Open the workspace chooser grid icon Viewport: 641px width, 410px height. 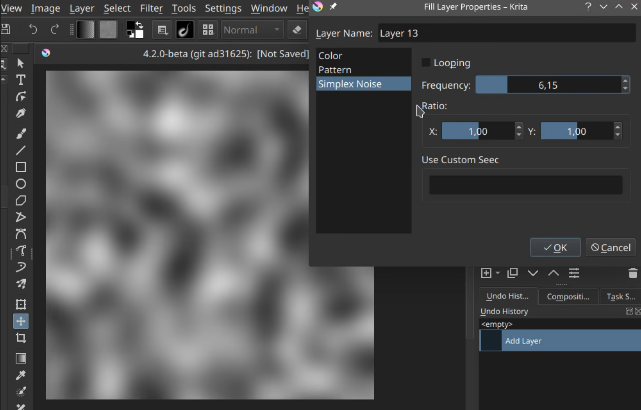pos(208,30)
